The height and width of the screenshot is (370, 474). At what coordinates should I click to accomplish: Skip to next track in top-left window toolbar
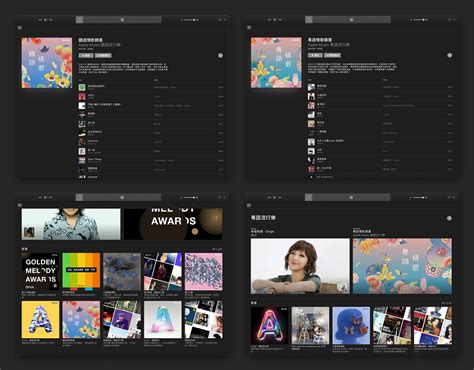(x=51, y=20)
